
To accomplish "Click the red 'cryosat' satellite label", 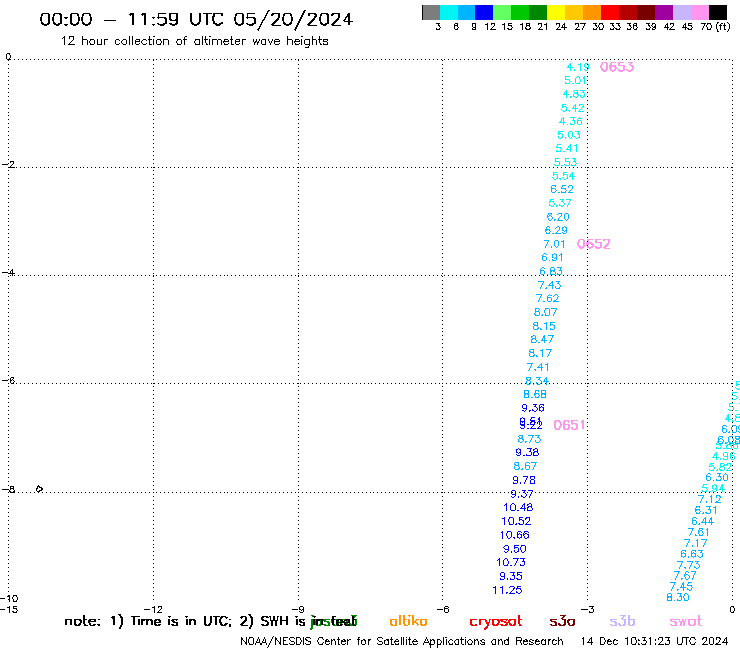I will [x=496, y=622].
